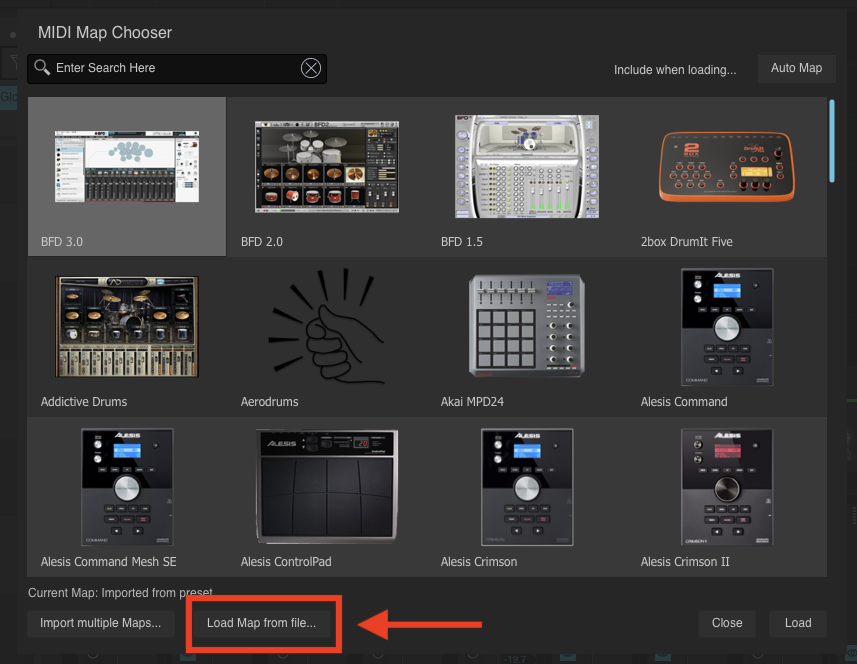The image size is (857, 664).
Task: Click the Alesis Command Mesh SE label
Action: 108,562
